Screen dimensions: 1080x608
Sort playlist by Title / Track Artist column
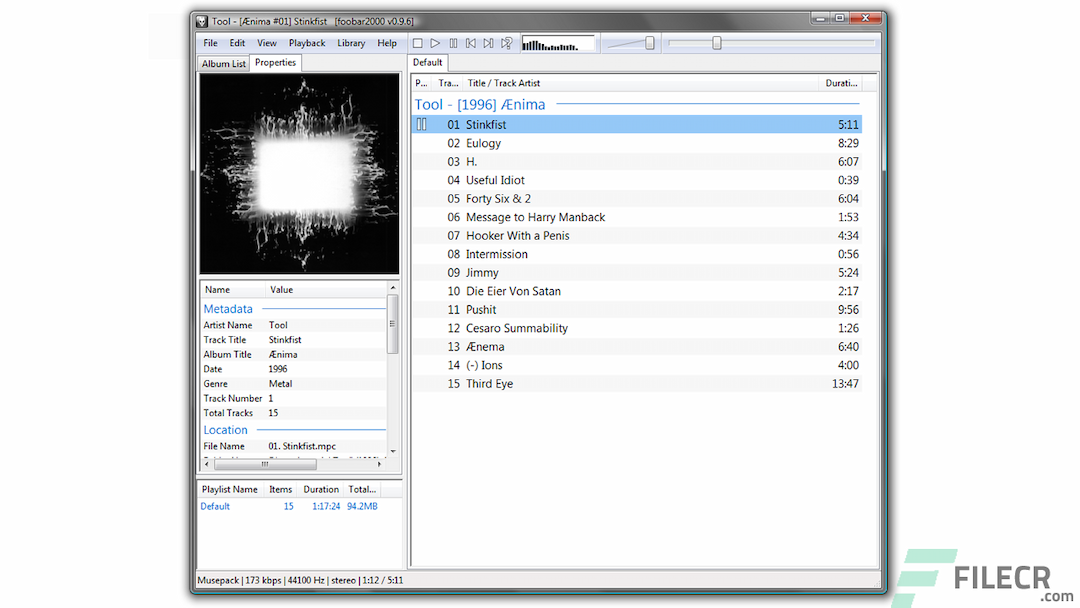(x=504, y=83)
